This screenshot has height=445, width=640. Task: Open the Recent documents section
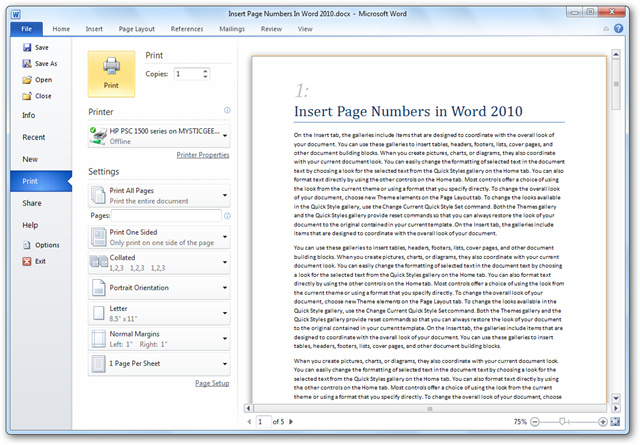(x=41, y=138)
